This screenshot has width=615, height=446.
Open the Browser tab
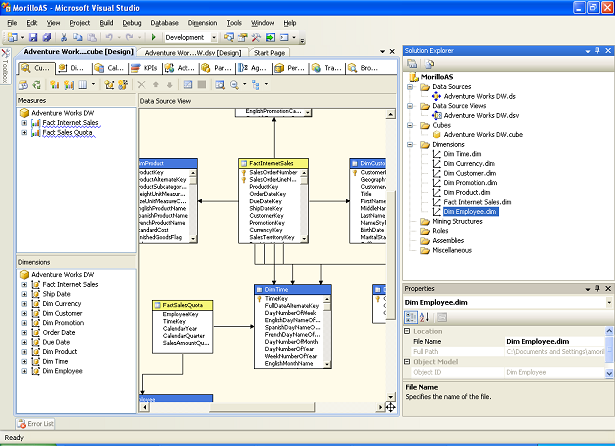click(x=364, y=68)
